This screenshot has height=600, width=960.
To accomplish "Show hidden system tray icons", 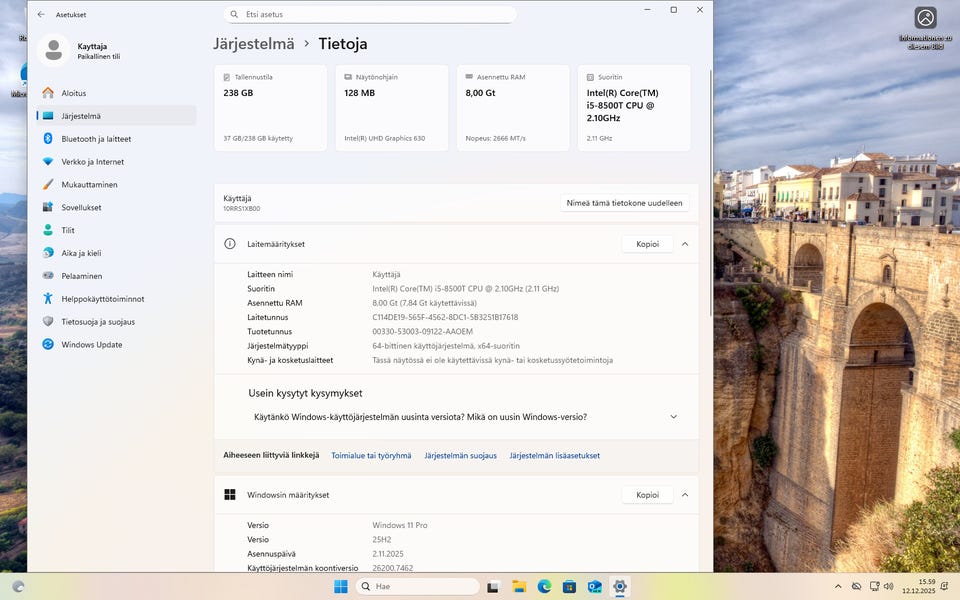I will coord(838,587).
